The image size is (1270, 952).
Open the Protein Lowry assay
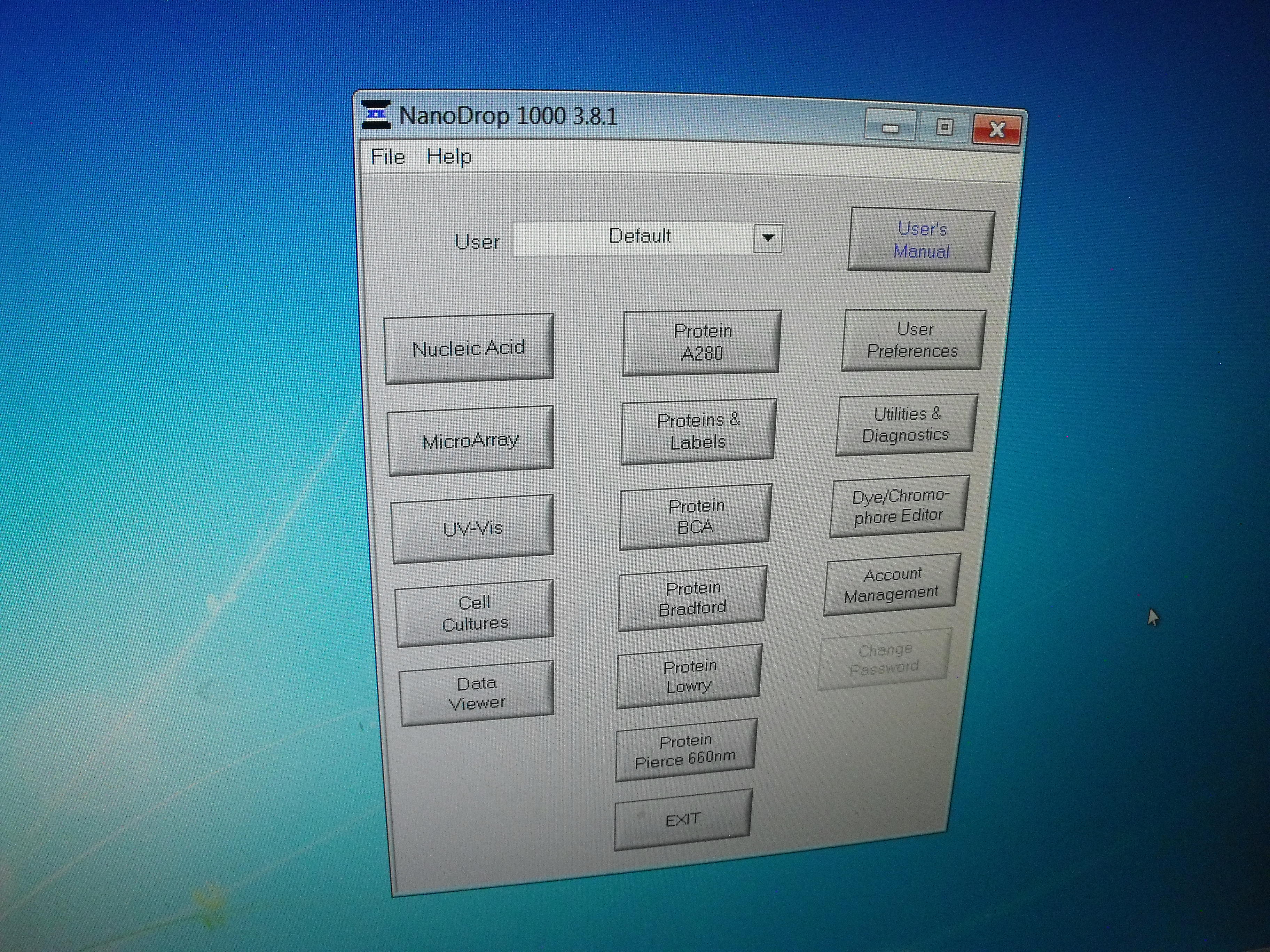(689, 675)
